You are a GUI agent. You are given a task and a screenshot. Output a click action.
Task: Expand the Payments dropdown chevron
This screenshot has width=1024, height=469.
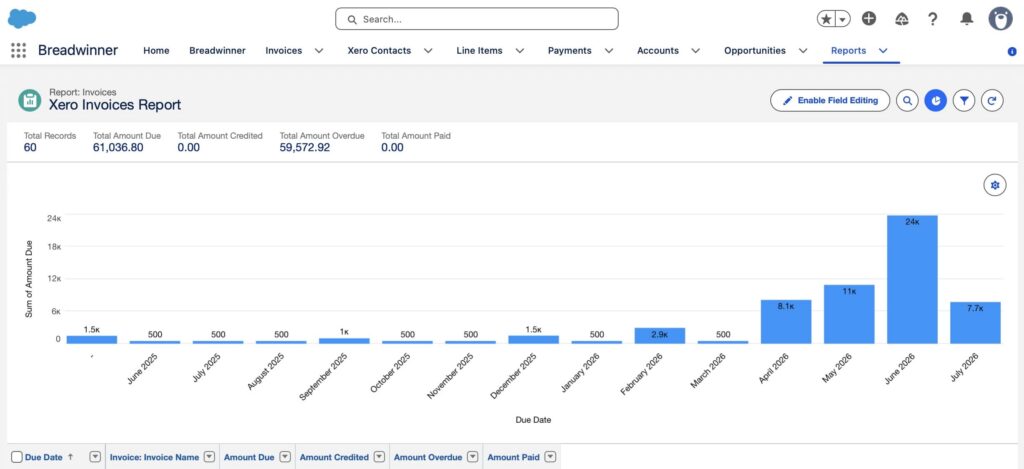click(x=609, y=50)
